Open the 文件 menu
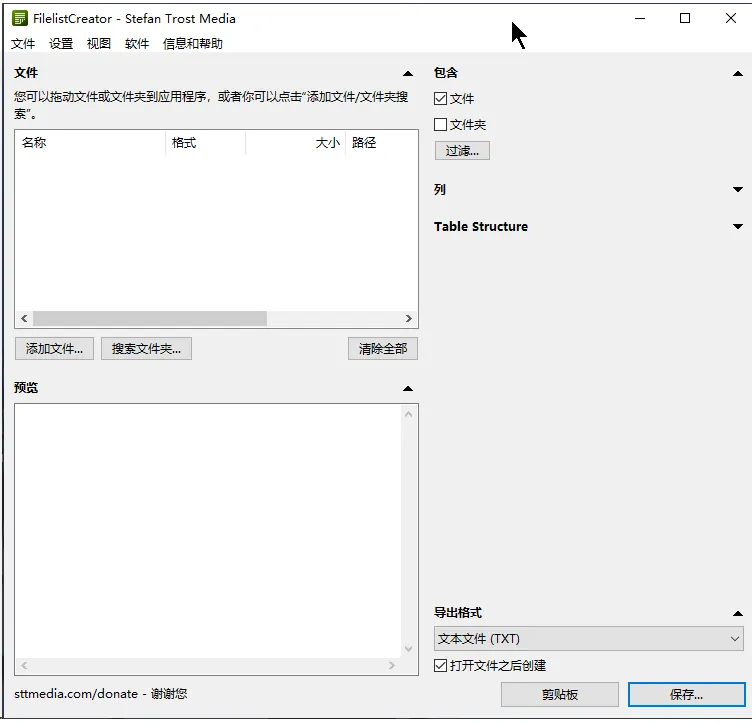 (x=23, y=44)
